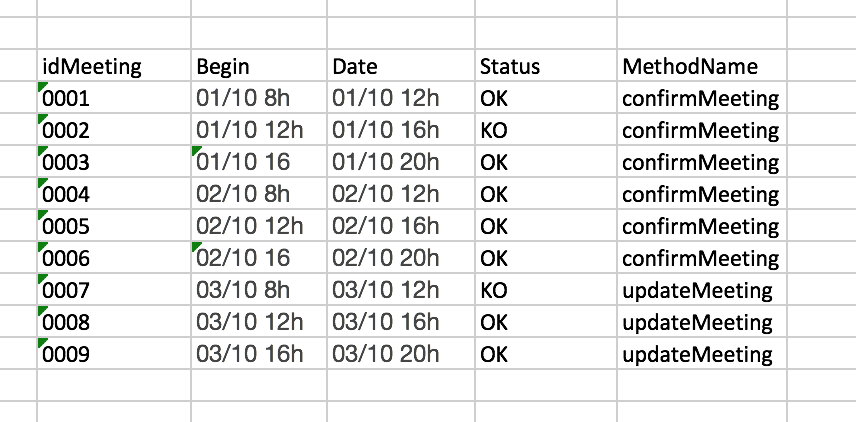Click the KO status for meeting 0002
Screen dimensions: 856x422
click(494, 131)
